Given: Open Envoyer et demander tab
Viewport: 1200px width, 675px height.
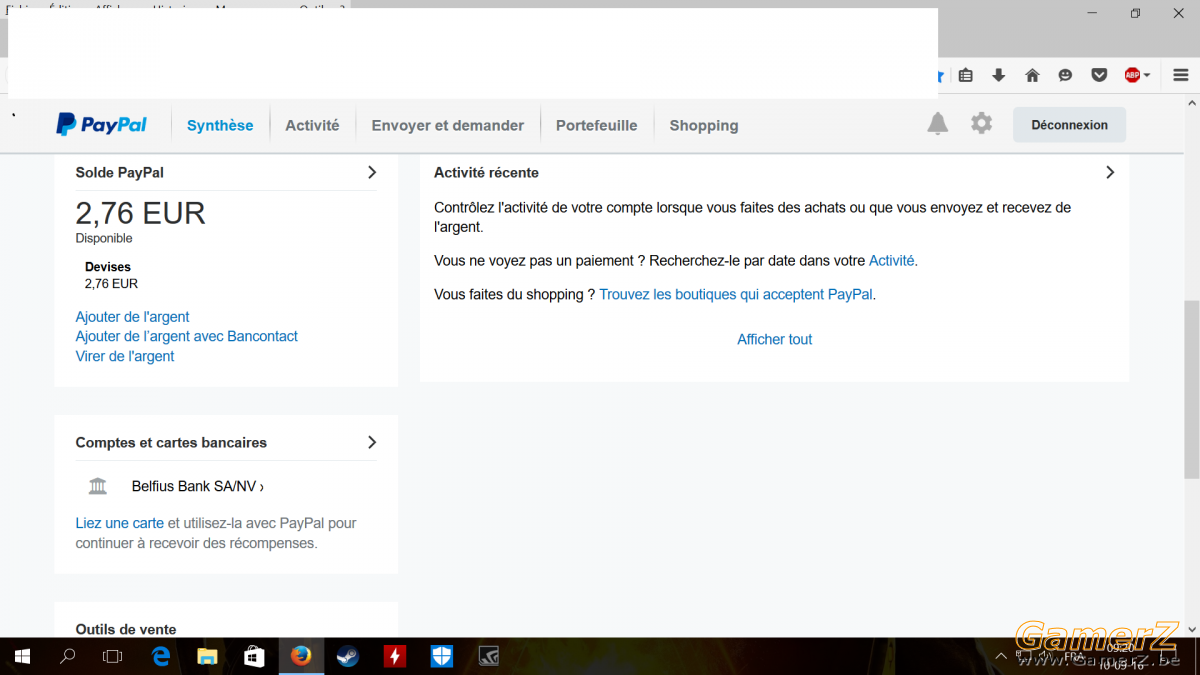Looking at the screenshot, I should point(448,125).
